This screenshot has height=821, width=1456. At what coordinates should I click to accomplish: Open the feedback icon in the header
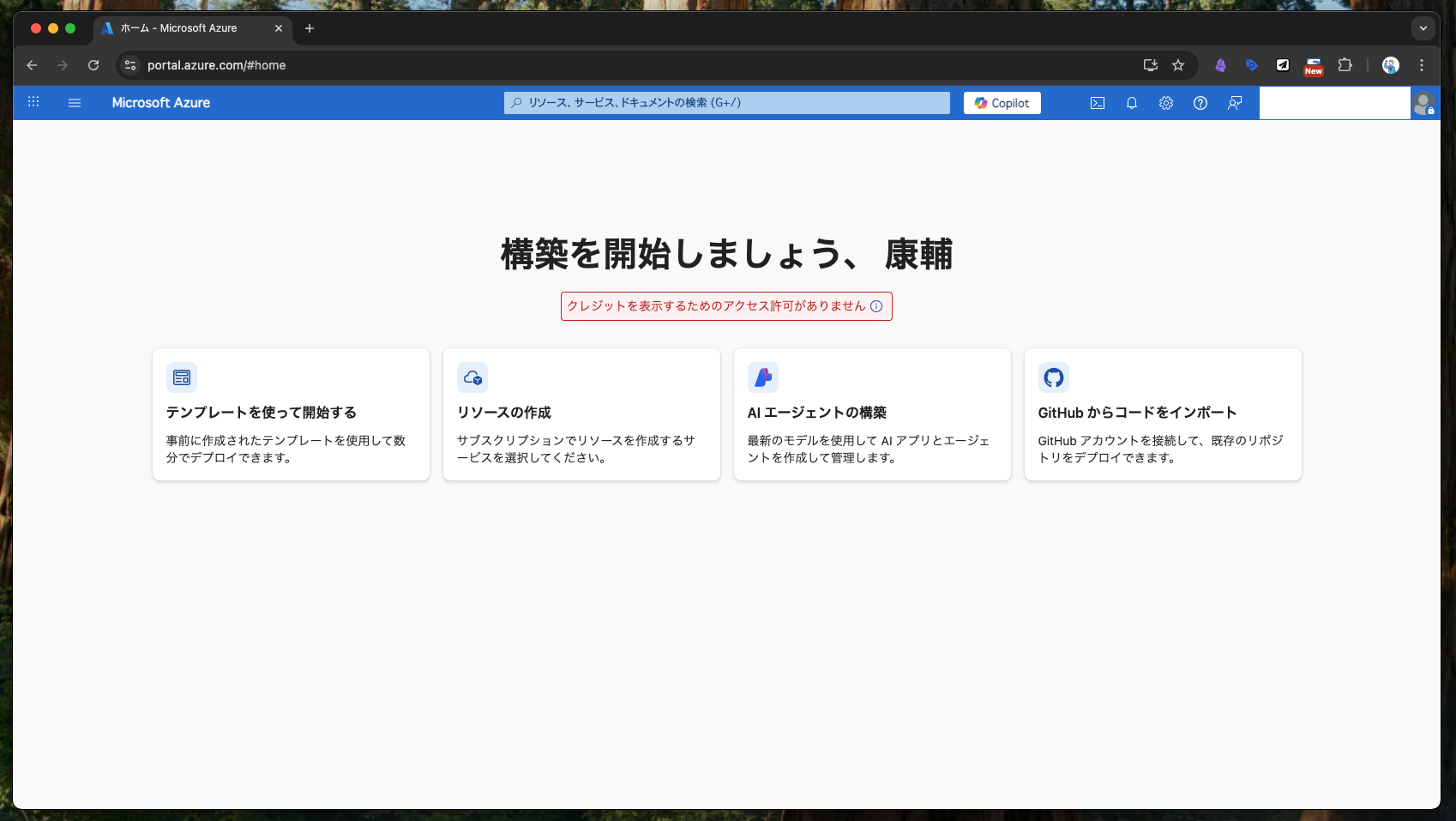point(1235,103)
